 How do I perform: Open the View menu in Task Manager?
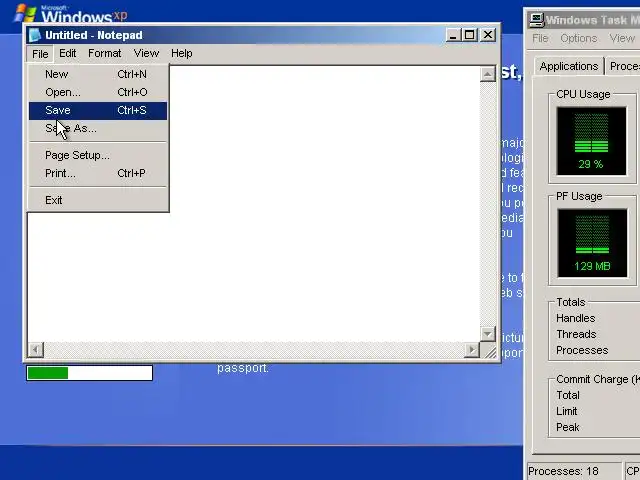click(x=622, y=38)
